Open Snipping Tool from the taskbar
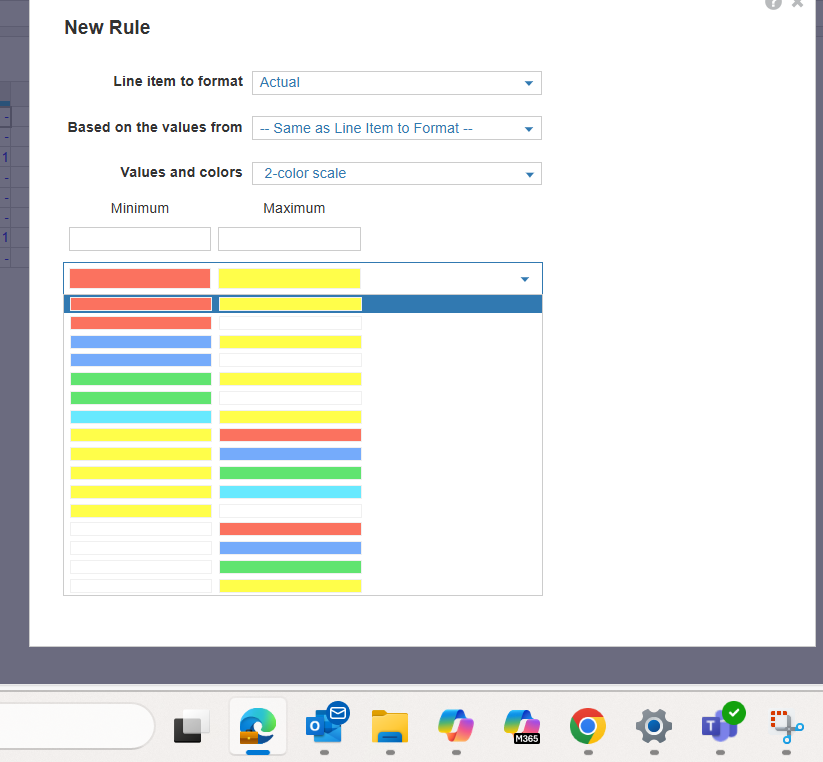Image resolution: width=823 pixels, height=762 pixels. coord(786,727)
